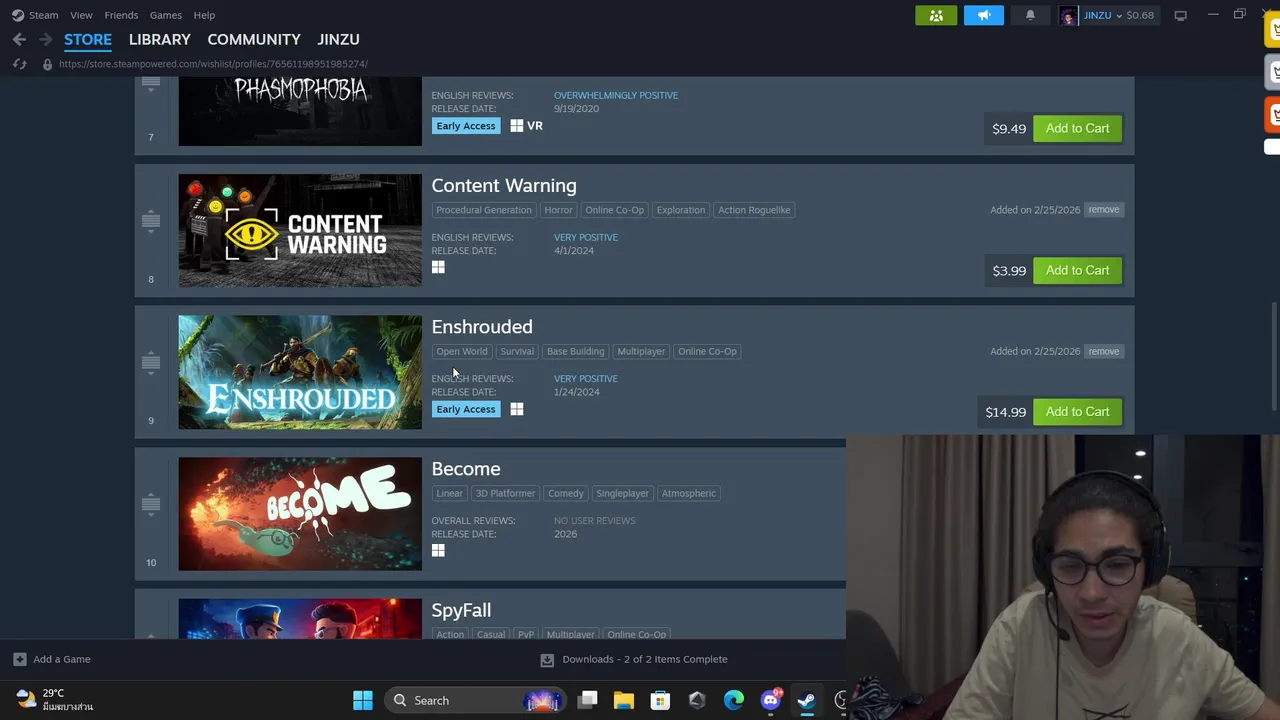Click the Windows platform icon for Phasmophobia
1280x720 pixels.
point(517,126)
